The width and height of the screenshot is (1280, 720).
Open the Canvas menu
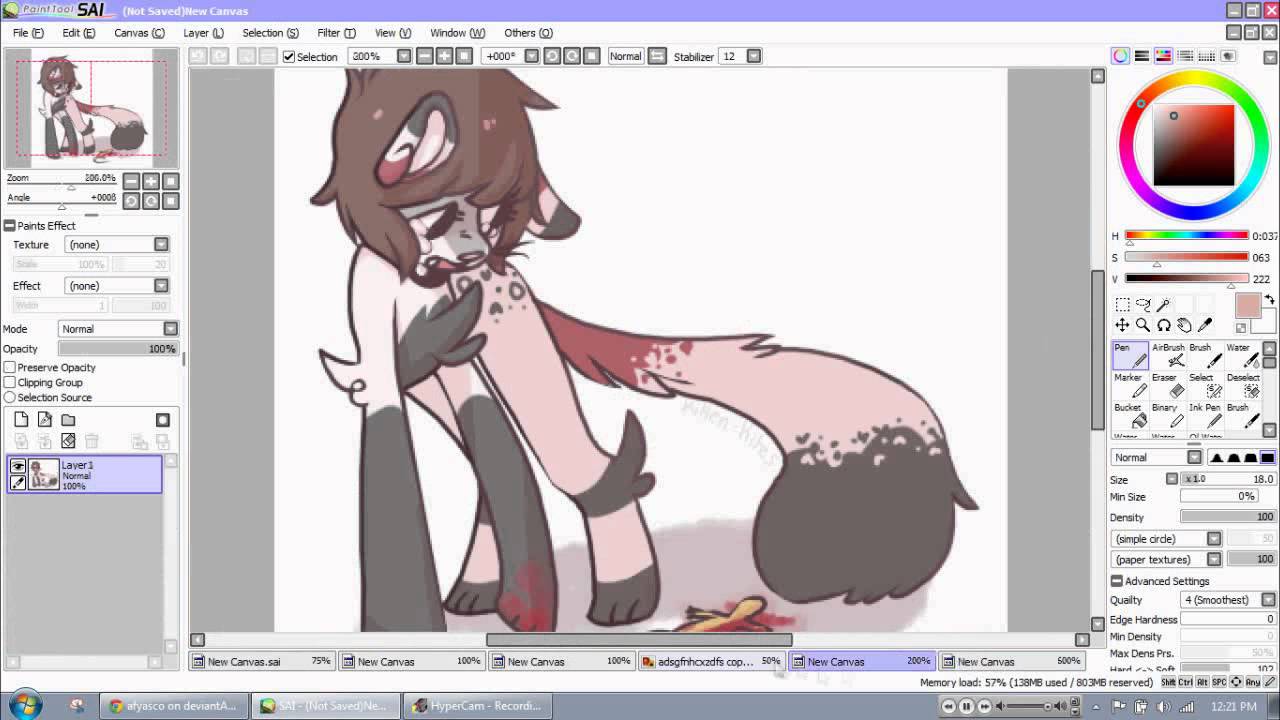pyautogui.click(x=139, y=33)
